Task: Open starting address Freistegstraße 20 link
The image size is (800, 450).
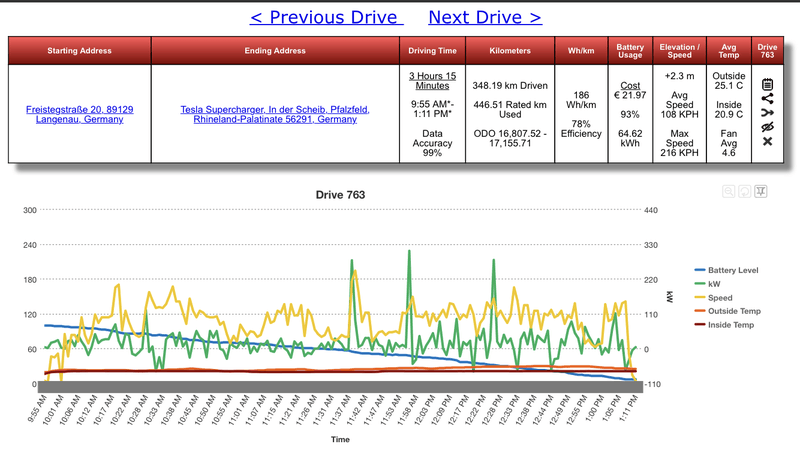Action: 80,114
